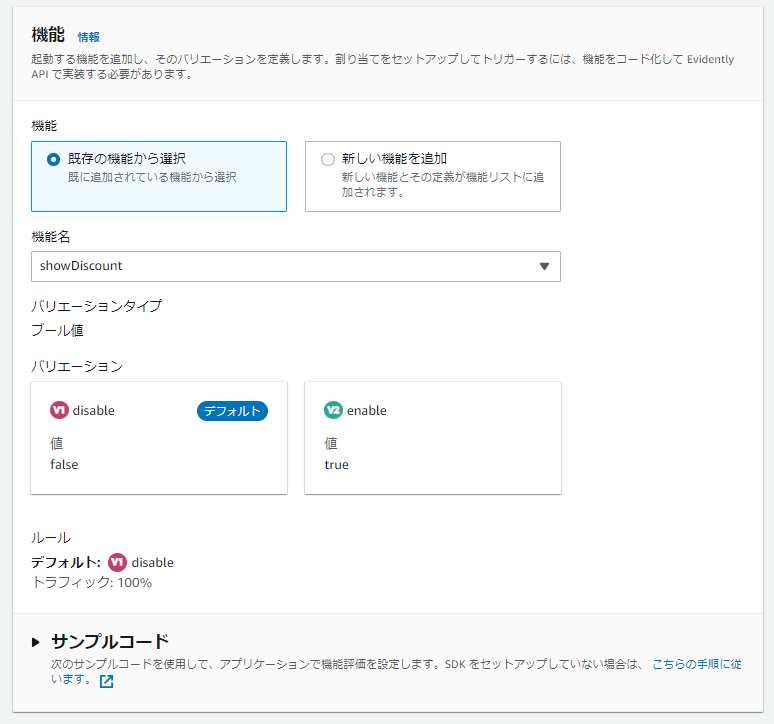Click the サンプルコード heading text
The height and width of the screenshot is (724, 774).
point(110,642)
